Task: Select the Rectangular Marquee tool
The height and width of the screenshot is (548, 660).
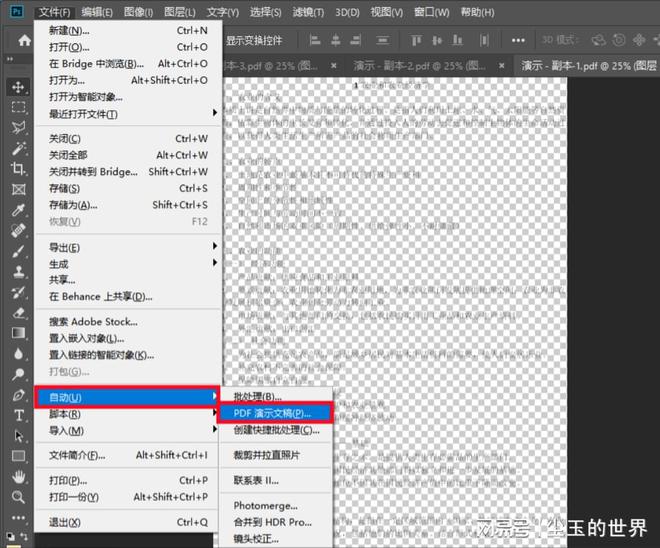Action: click(18, 107)
